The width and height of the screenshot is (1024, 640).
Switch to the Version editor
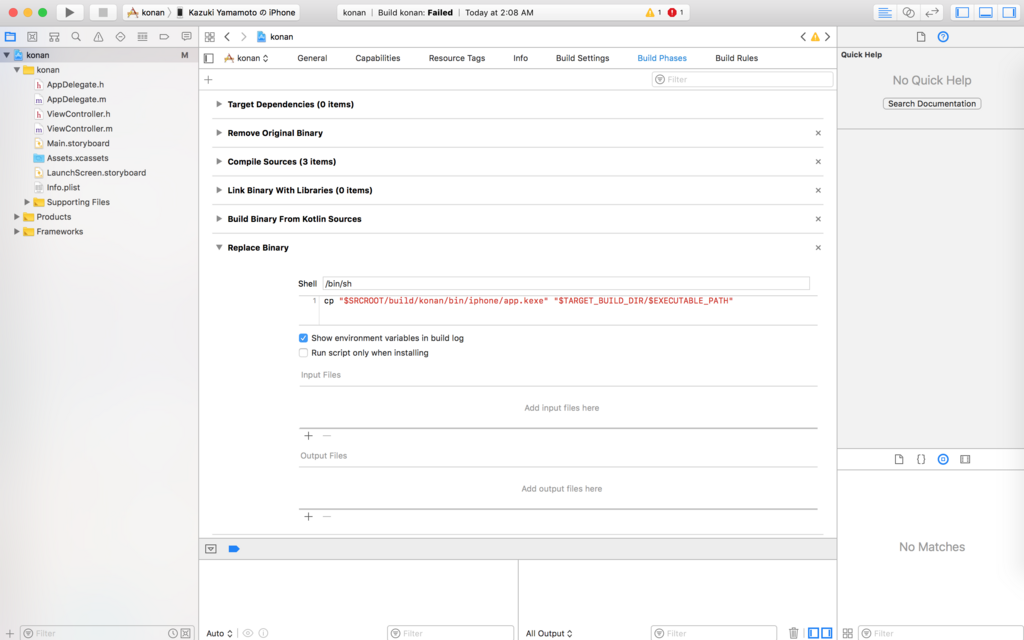pos(932,12)
